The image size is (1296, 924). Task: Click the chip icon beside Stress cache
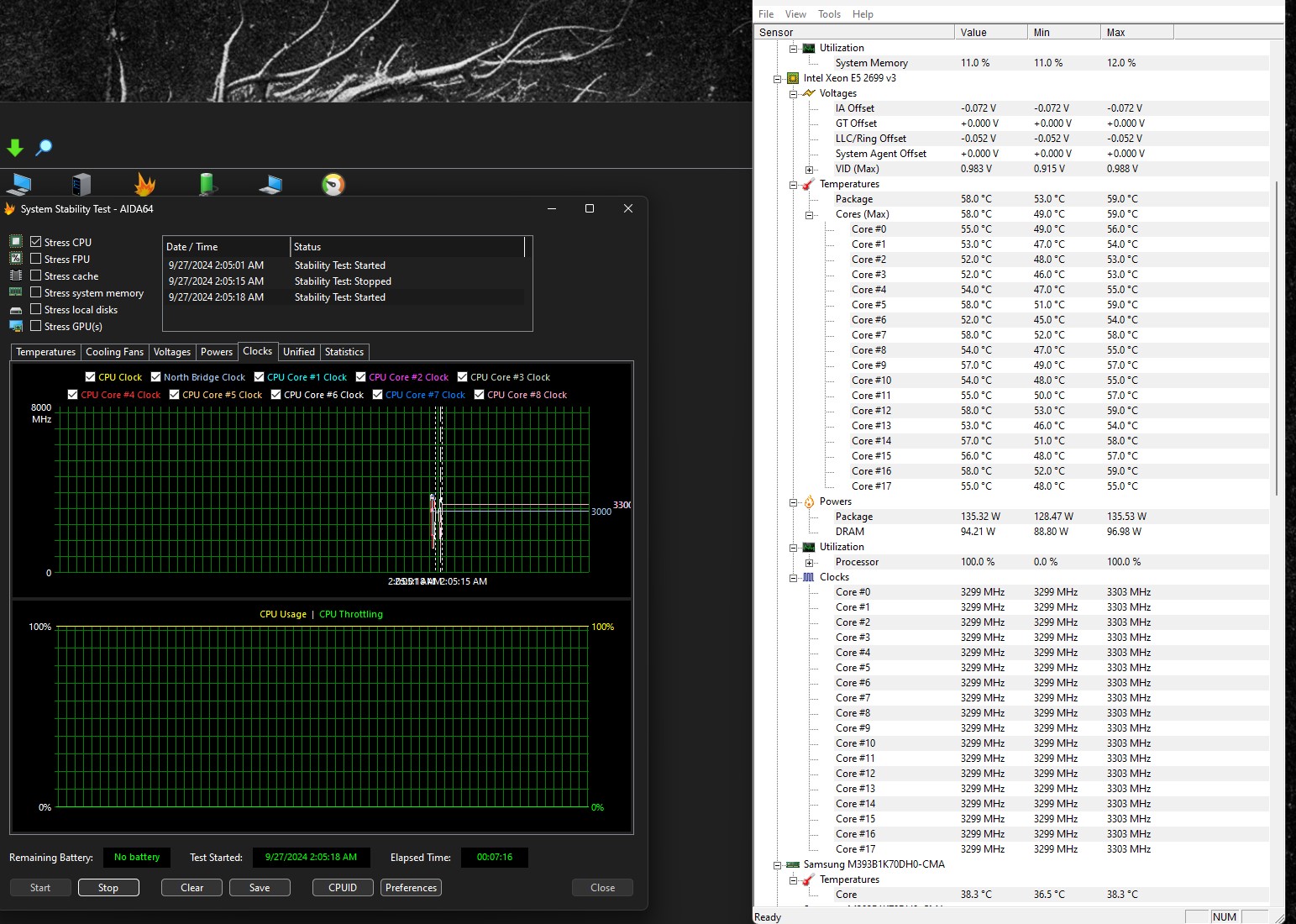(16, 276)
